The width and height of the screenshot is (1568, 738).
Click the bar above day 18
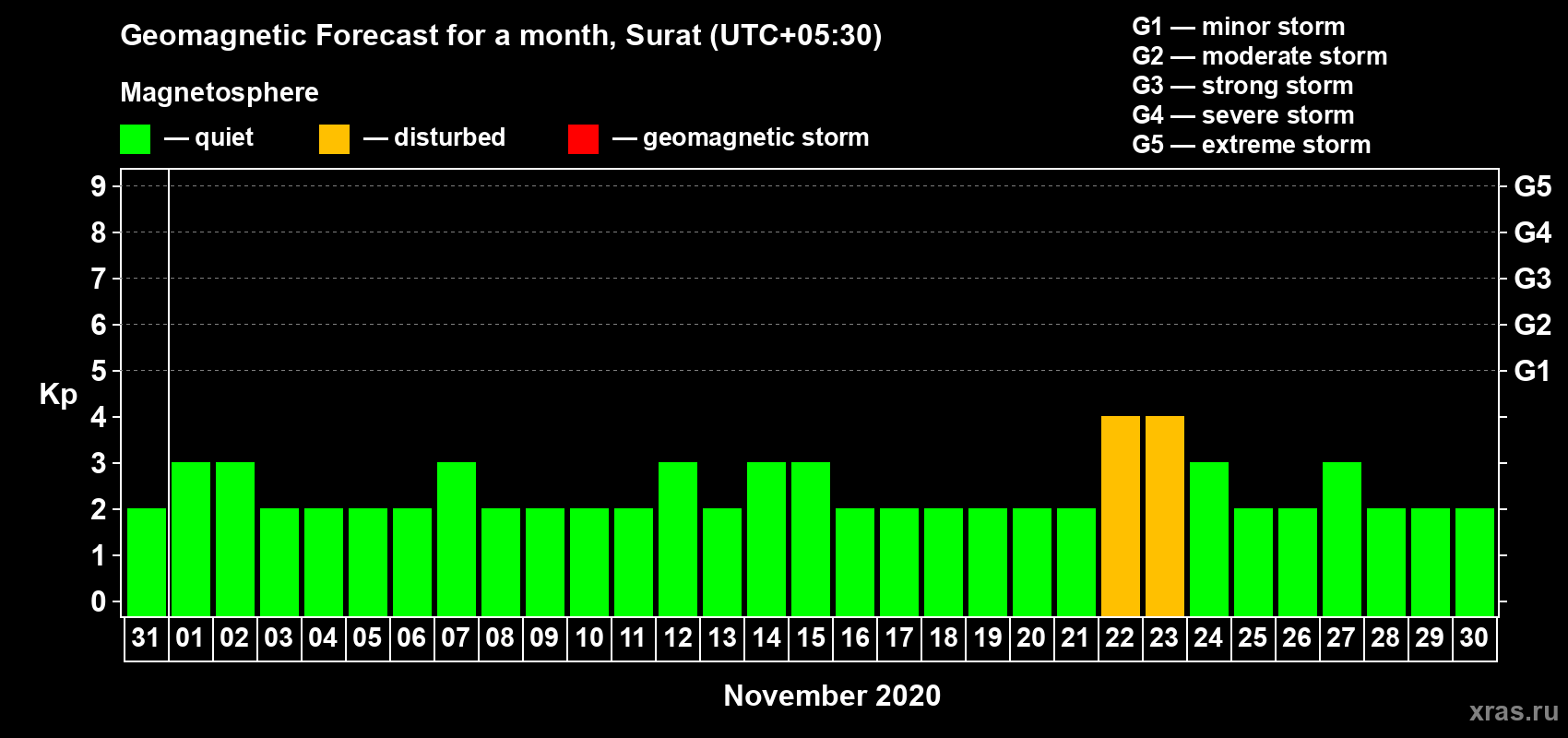point(944,562)
